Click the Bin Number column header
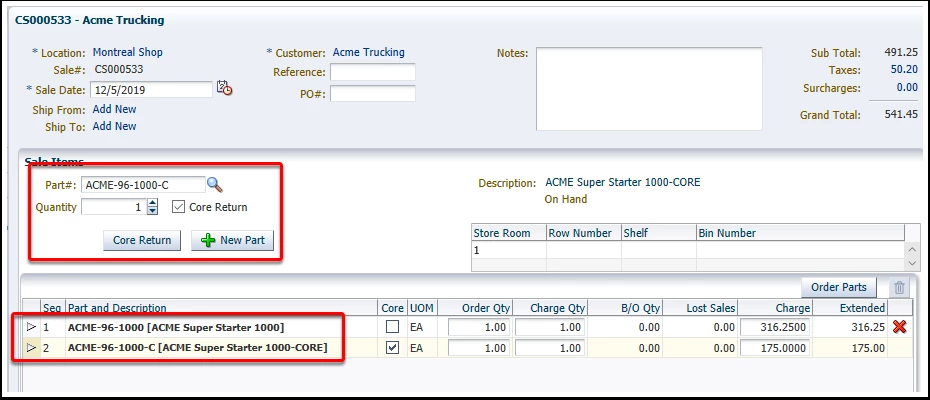930x400 pixels. pyautogui.click(x=800, y=233)
